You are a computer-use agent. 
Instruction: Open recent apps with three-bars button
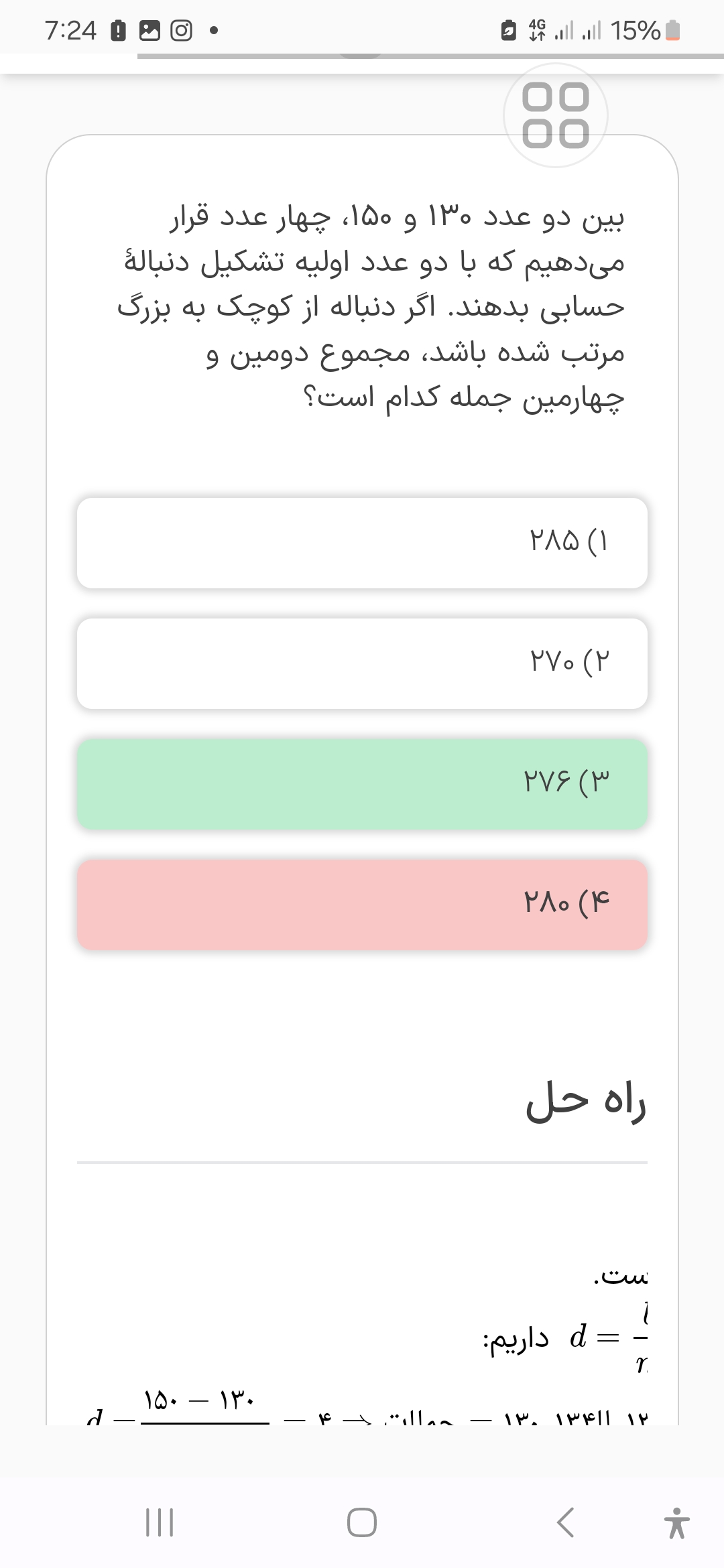coord(160,1522)
